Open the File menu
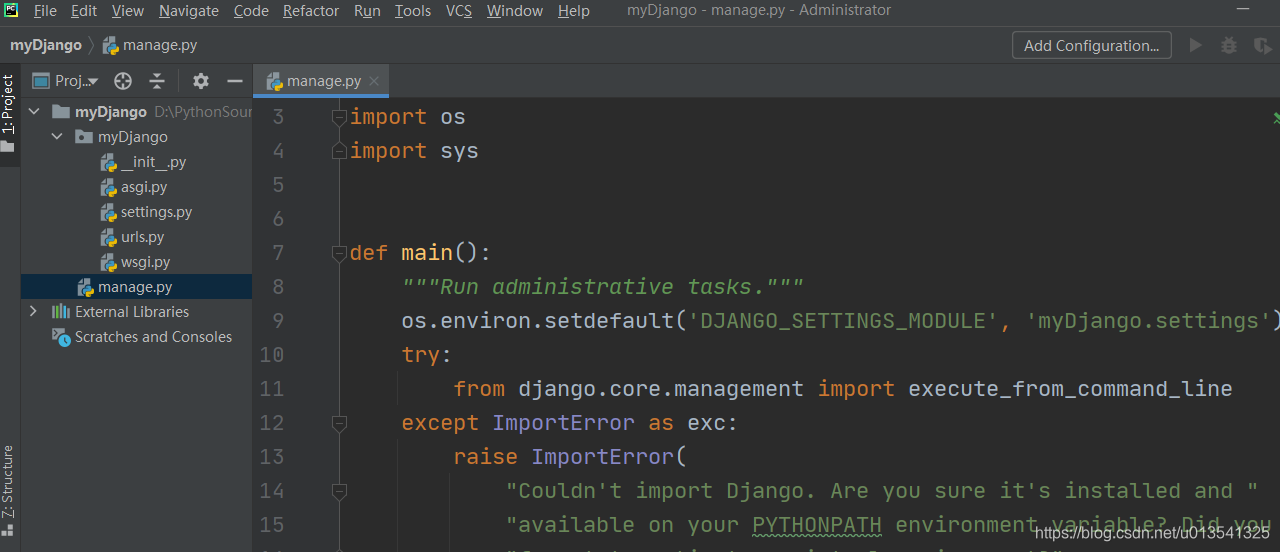This screenshot has width=1280, height=552. pos(45,11)
